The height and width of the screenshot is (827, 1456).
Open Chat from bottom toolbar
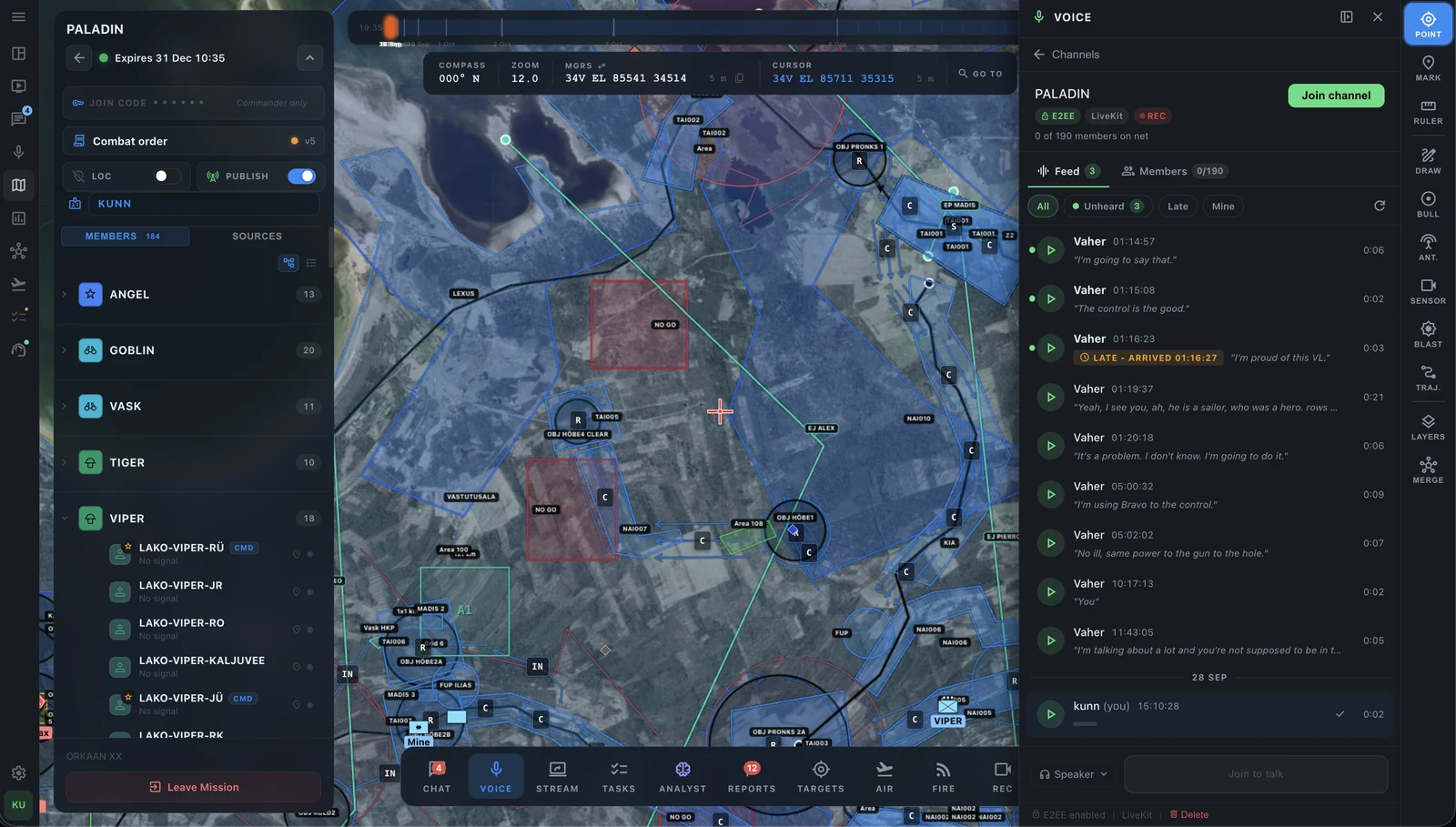click(437, 777)
